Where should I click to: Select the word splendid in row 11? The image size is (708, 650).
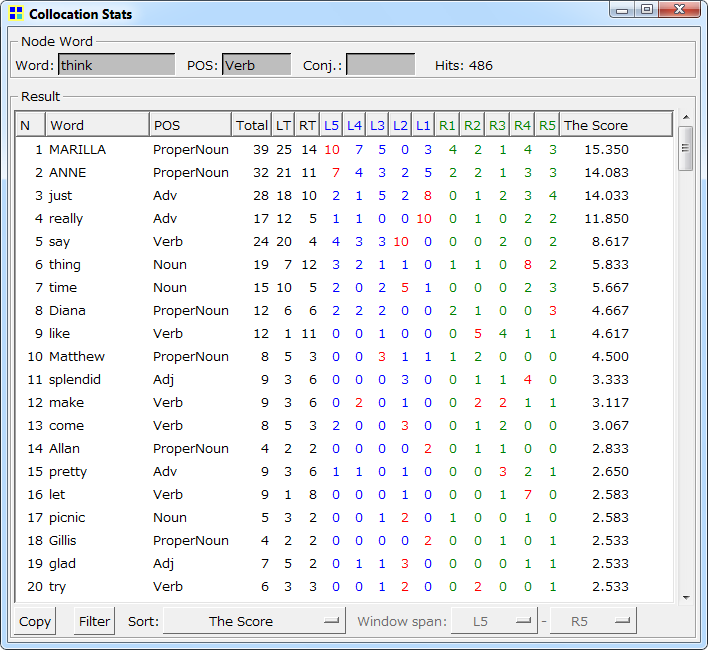75,380
